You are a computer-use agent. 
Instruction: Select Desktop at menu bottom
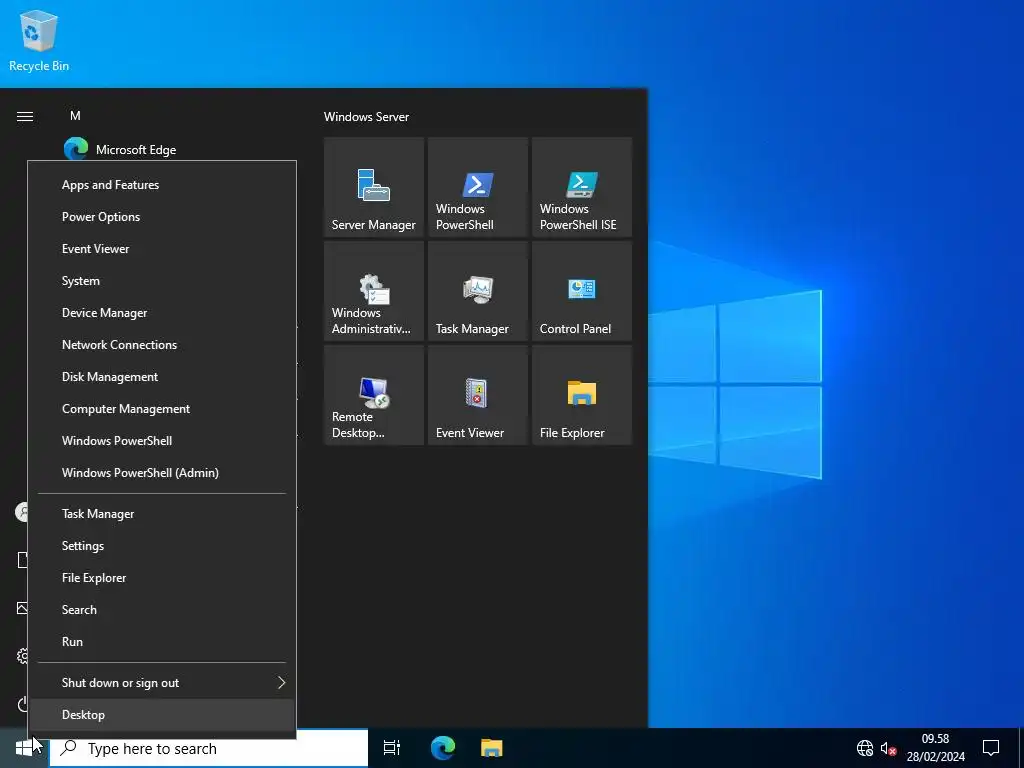(x=162, y=715)
